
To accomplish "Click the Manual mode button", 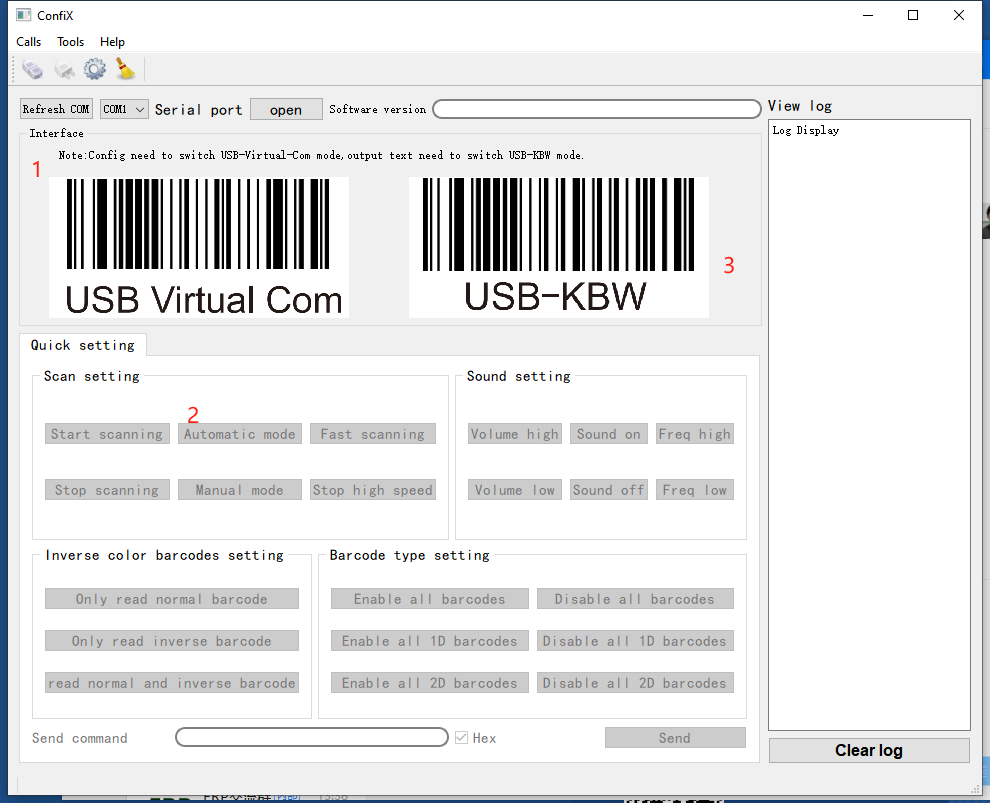I will 240,490.
